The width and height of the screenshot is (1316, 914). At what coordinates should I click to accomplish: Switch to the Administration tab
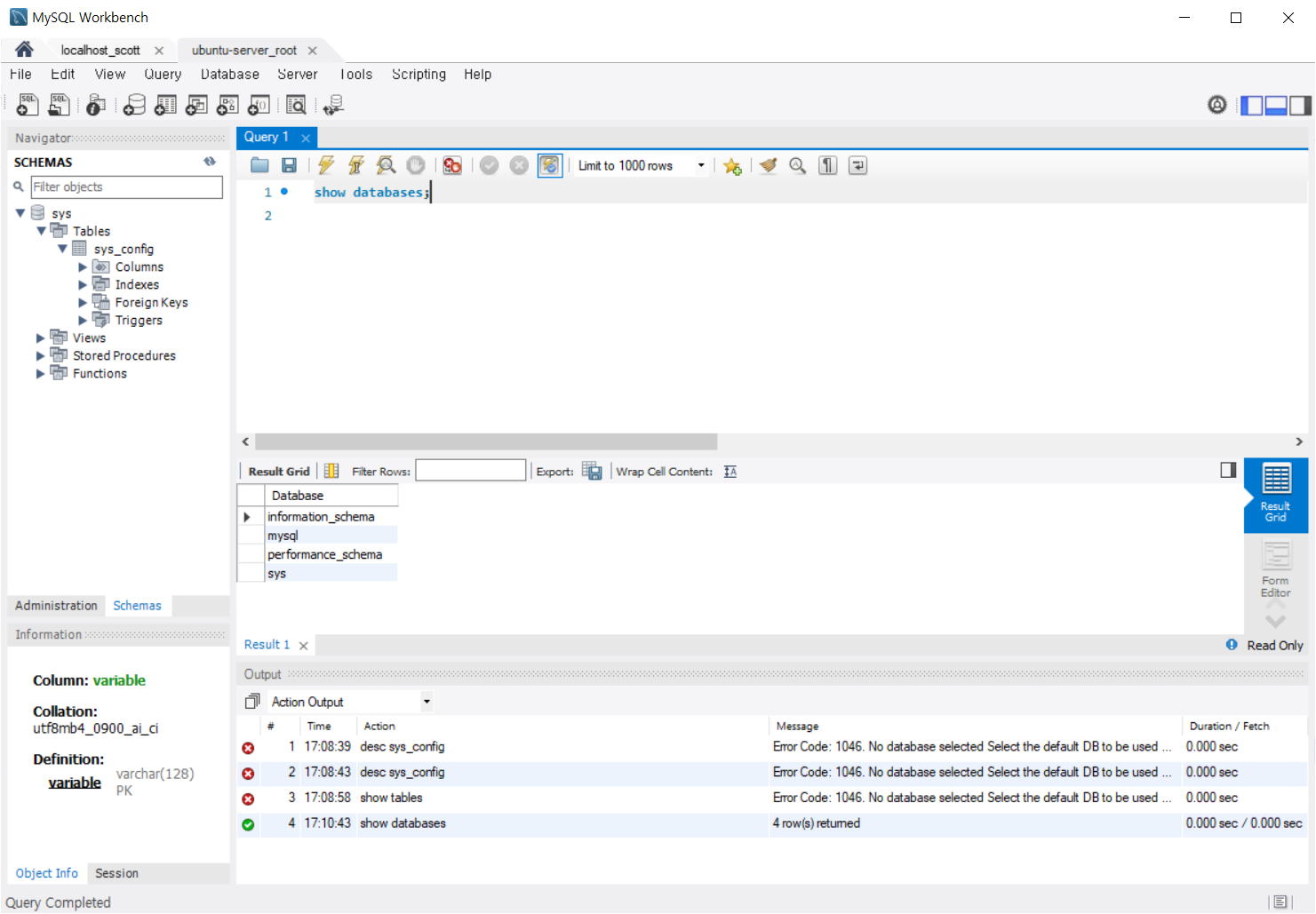56,606
